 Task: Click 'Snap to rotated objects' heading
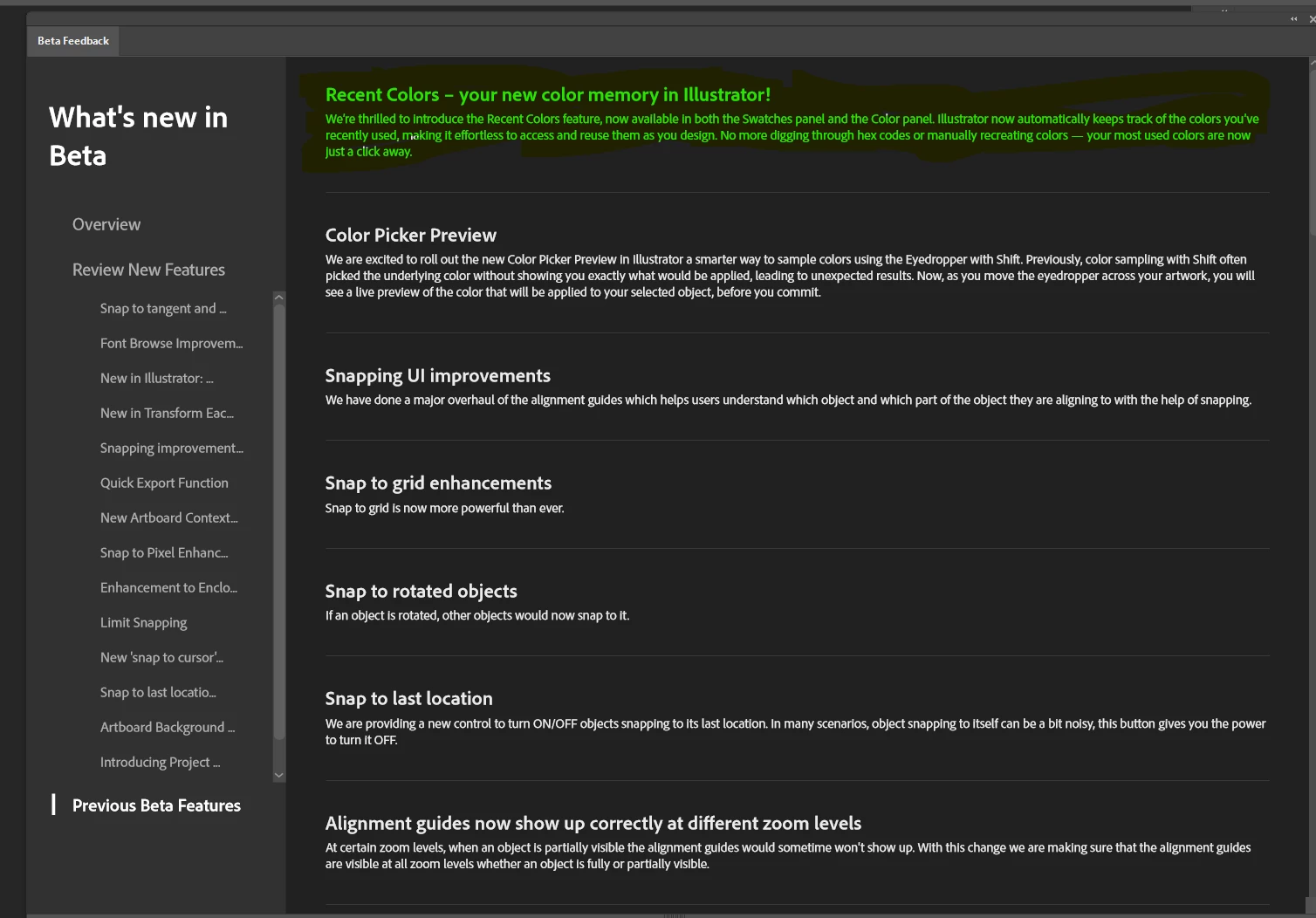[x=421, y=591]
